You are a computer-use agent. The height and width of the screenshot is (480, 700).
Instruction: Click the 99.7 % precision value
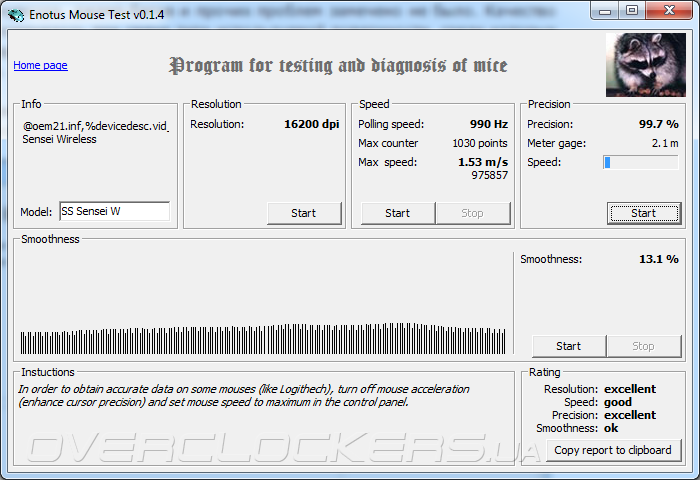click(x=658, y=124)
